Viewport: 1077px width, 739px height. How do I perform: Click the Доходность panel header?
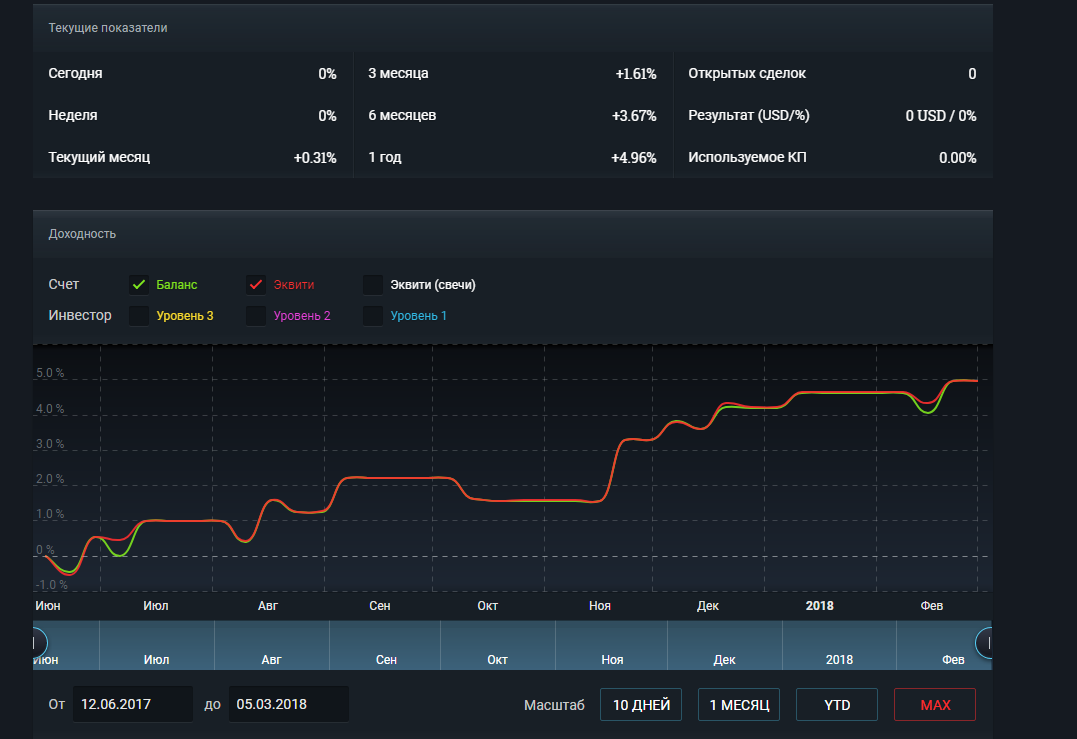pyautogui.click(x=83, y=234)
